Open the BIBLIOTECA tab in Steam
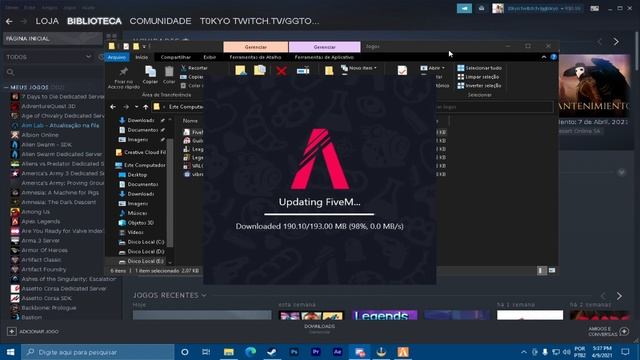The height and width of the screenshot is (360, 640). click(x=94, y=21)
